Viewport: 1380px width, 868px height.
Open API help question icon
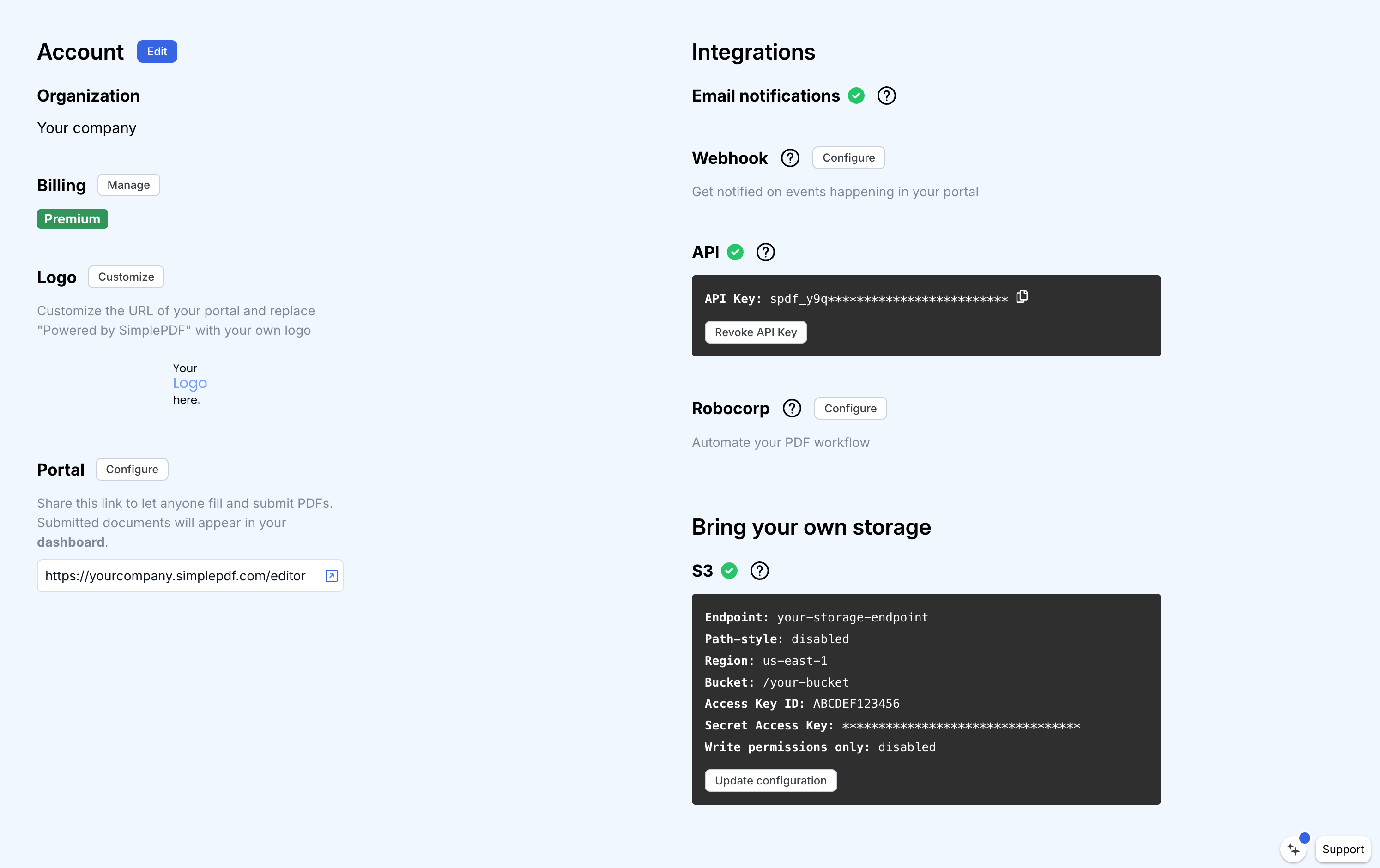coord(766,252)
